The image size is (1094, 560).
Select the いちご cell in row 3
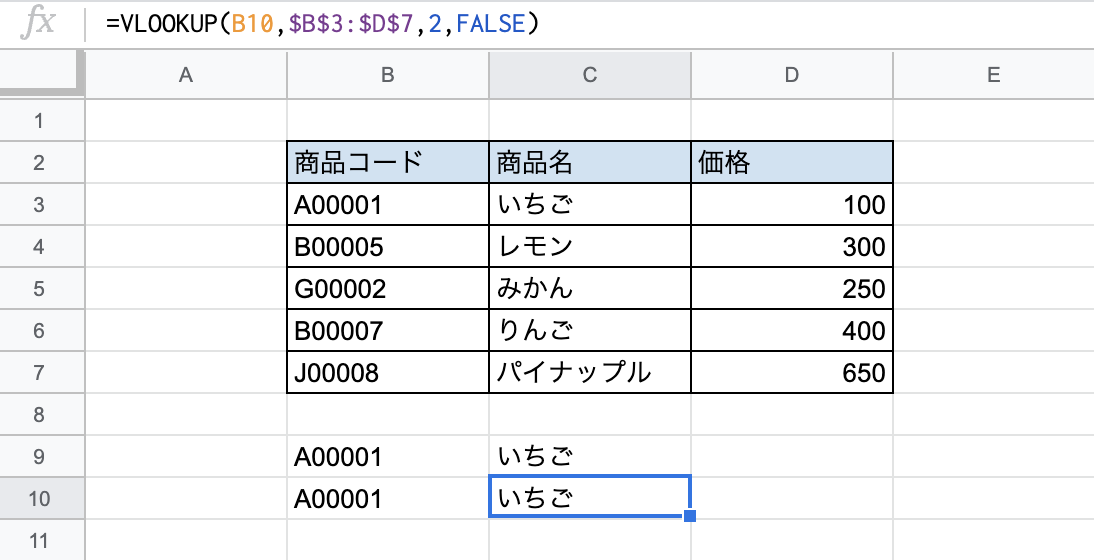point(590,204)
